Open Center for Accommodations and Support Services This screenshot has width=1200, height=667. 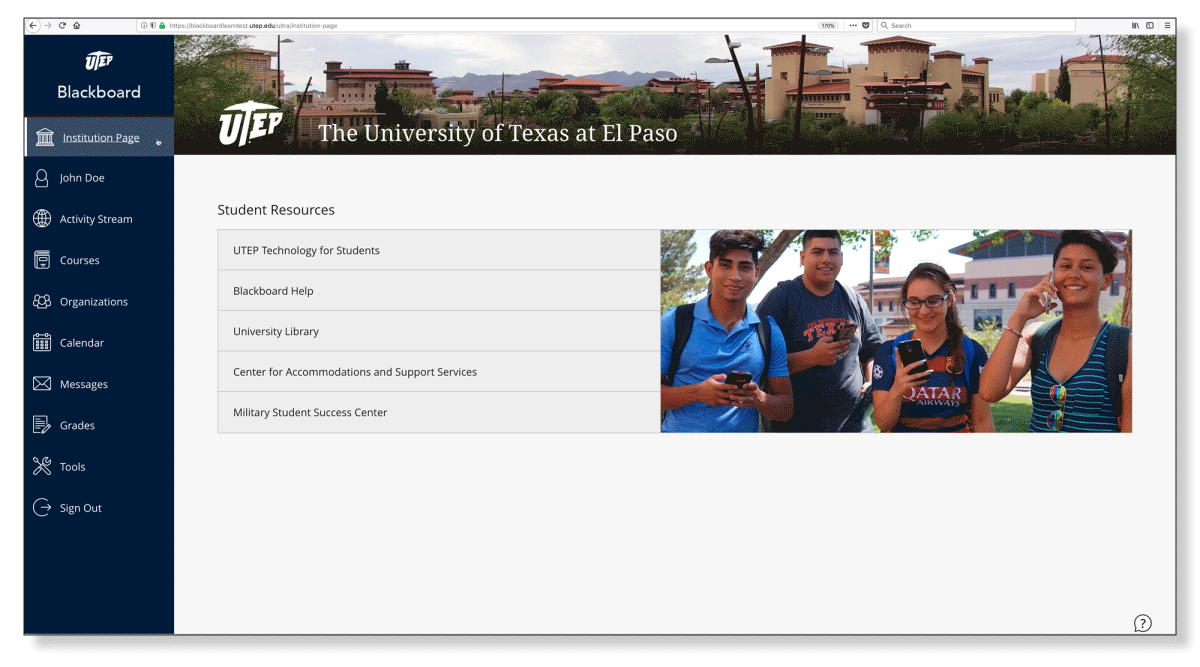(x=355, y=372)
